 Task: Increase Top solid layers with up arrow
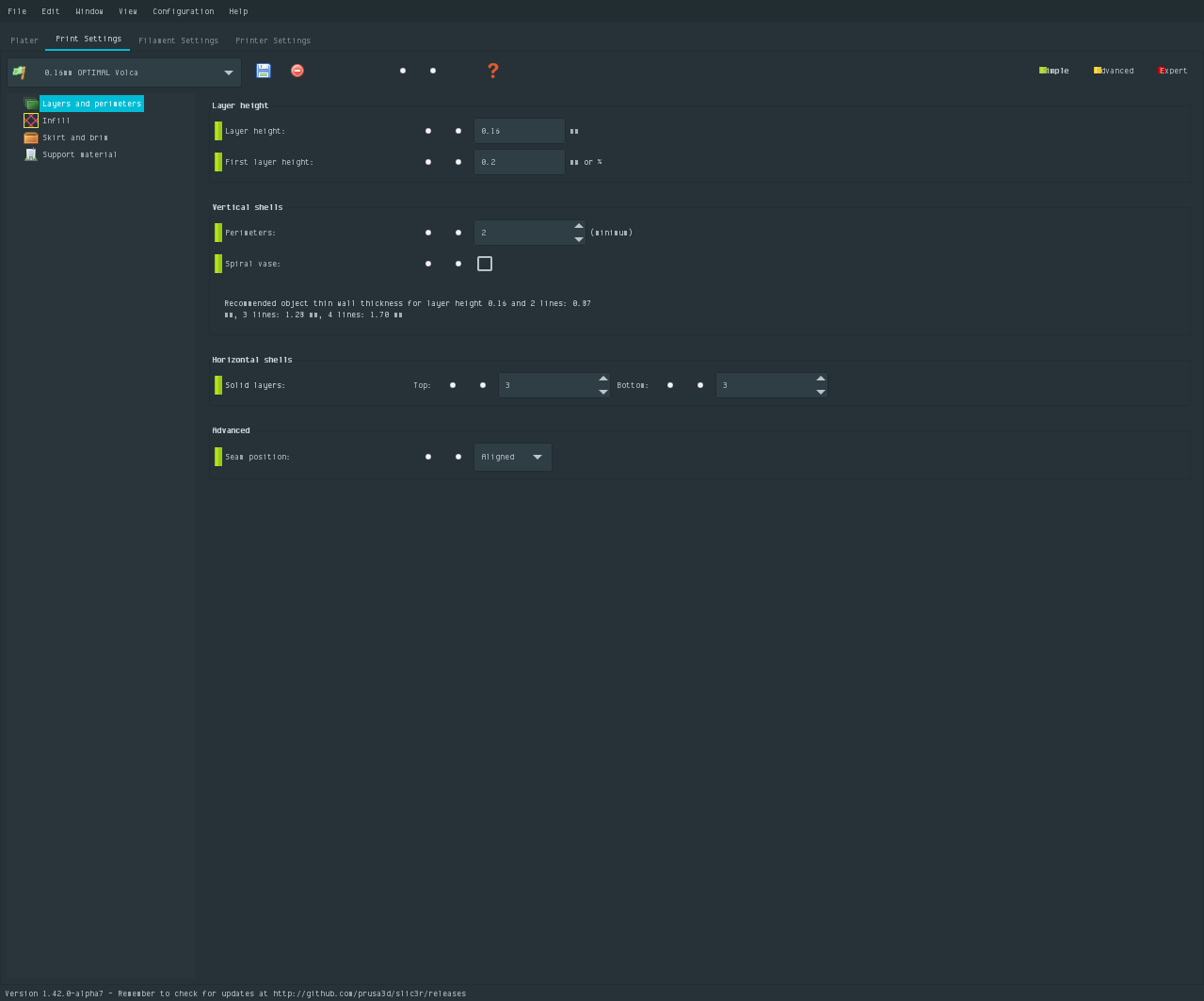603,379
